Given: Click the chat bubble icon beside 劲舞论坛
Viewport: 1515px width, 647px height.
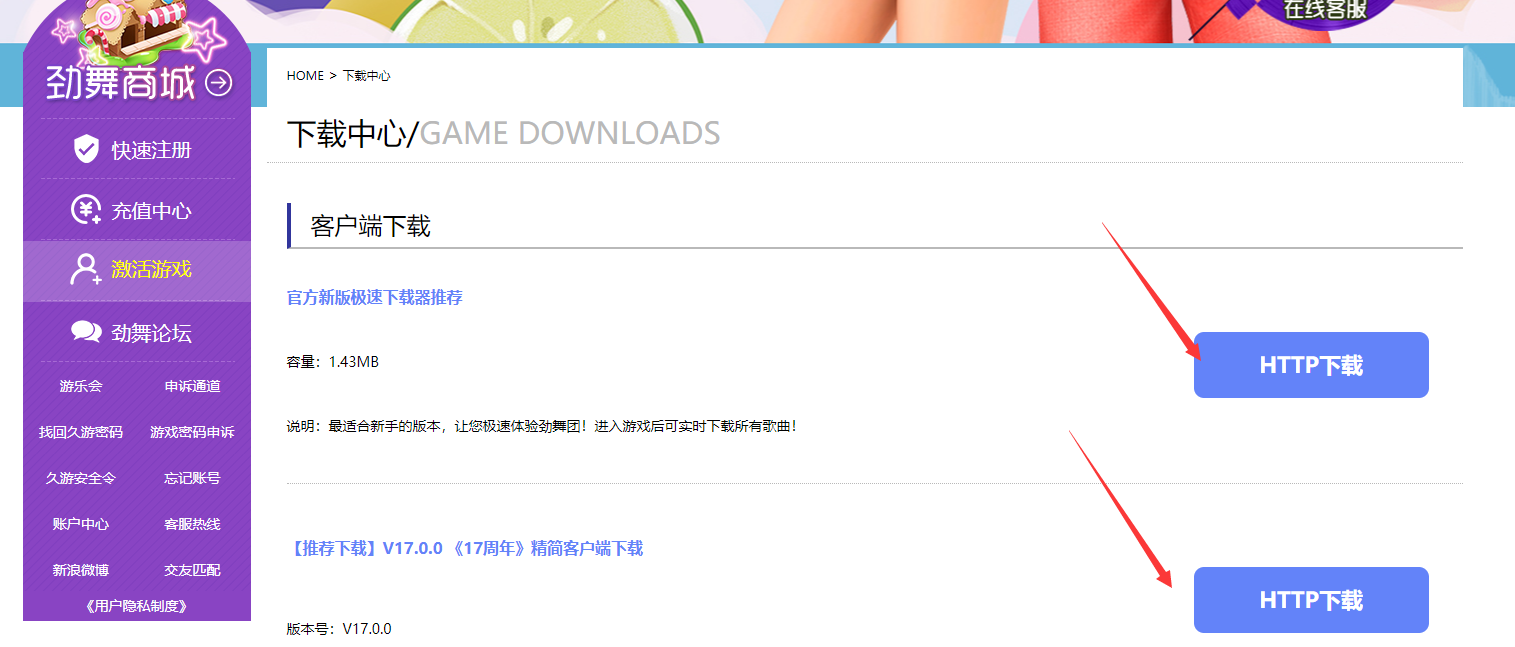Looking at the screenshot, I should pos(86,332).
